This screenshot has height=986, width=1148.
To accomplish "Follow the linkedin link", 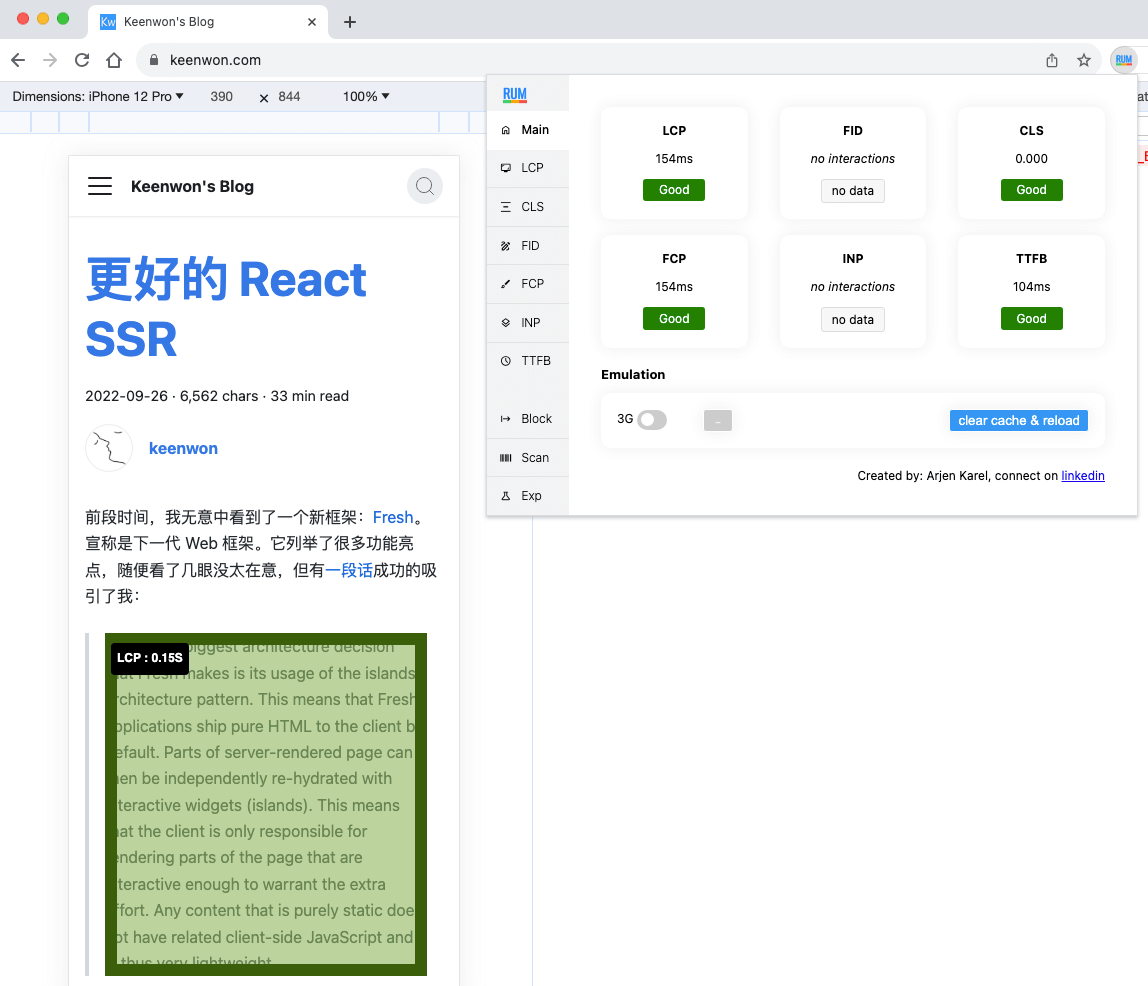I will (x=1082, y=476).
